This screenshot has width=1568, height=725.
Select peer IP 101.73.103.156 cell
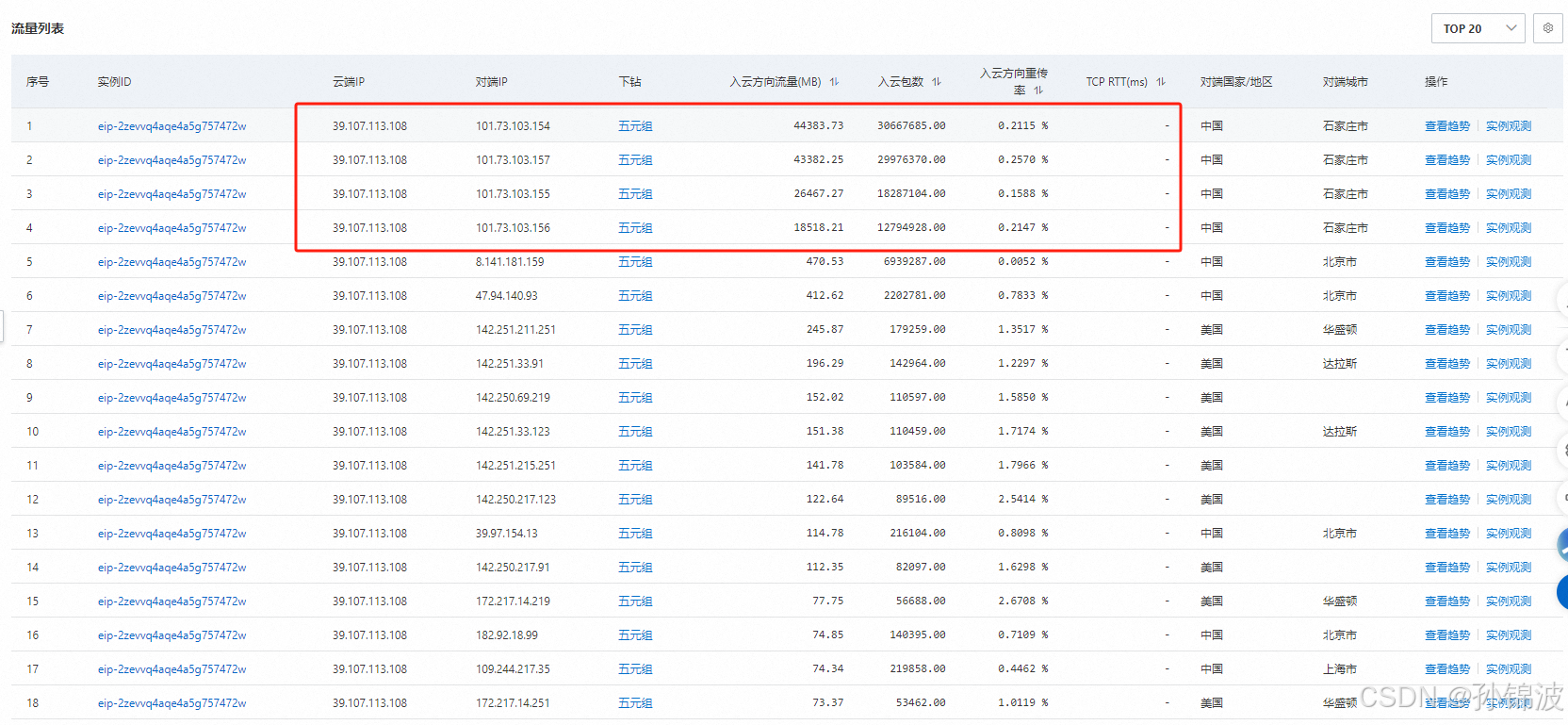513,228
